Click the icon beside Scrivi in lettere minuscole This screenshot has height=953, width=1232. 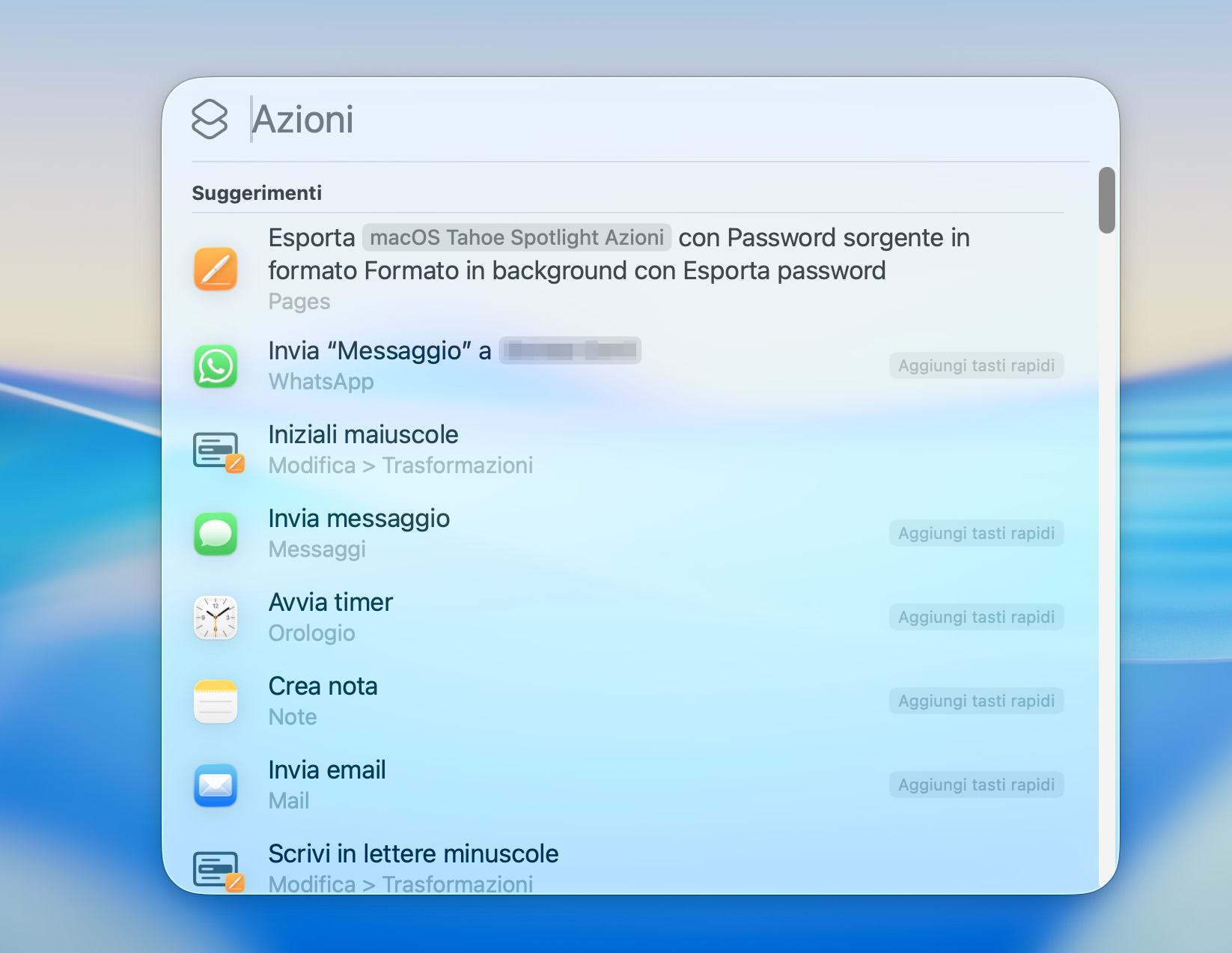[218, 871]
